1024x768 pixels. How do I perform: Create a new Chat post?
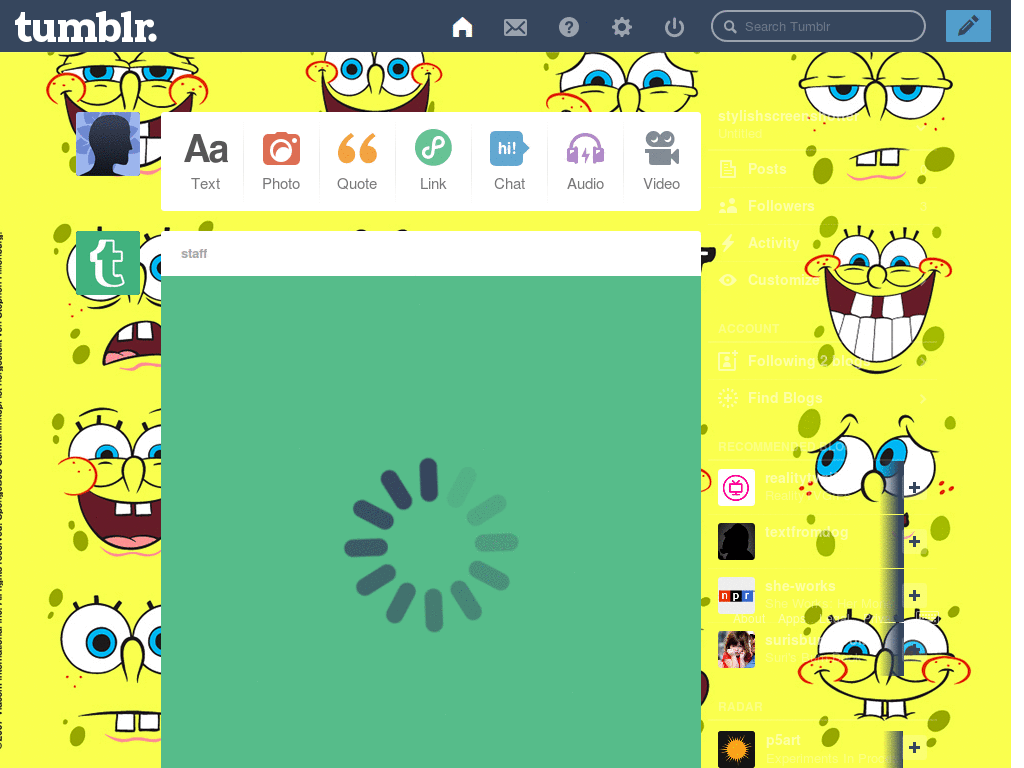[x=509, y=161]
